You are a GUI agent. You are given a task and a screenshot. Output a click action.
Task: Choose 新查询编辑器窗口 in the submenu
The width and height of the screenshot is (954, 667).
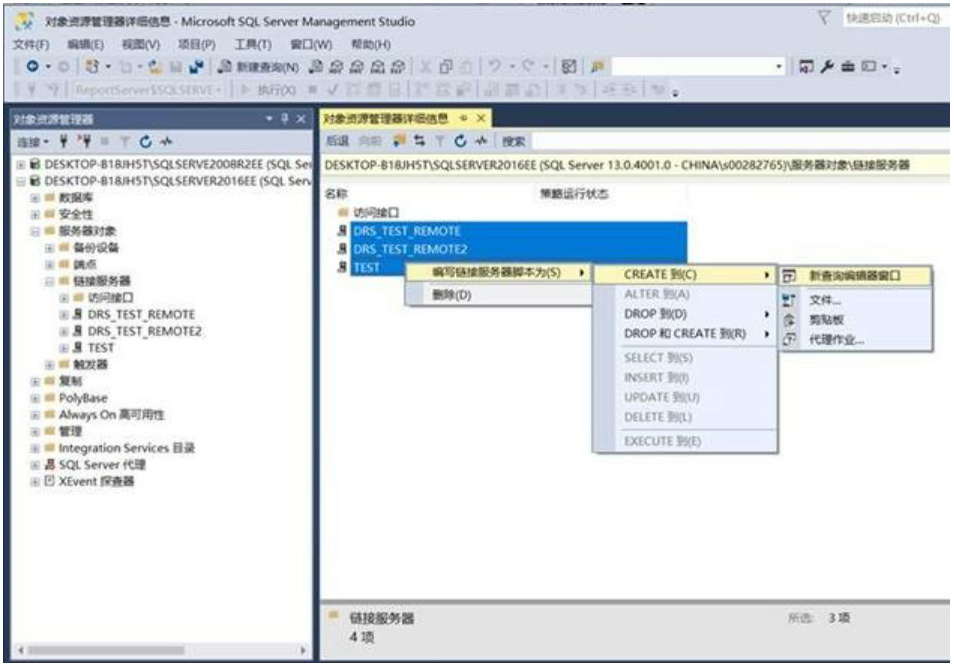coord(855,276)
